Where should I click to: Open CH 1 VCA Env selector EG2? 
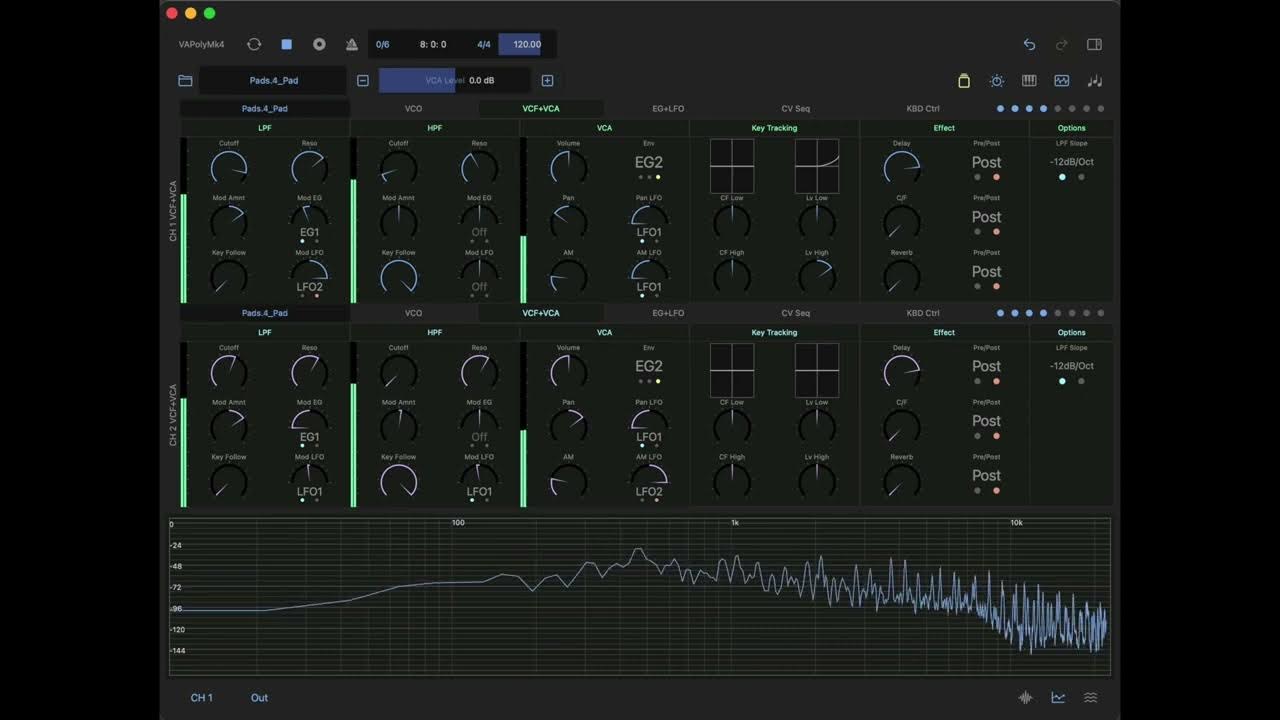(649, 162)
